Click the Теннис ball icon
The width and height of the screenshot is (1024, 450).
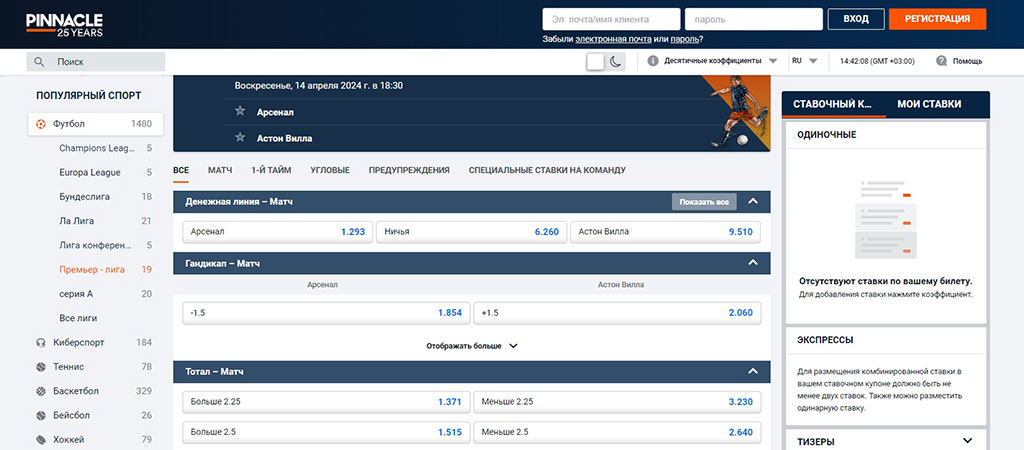41,366
